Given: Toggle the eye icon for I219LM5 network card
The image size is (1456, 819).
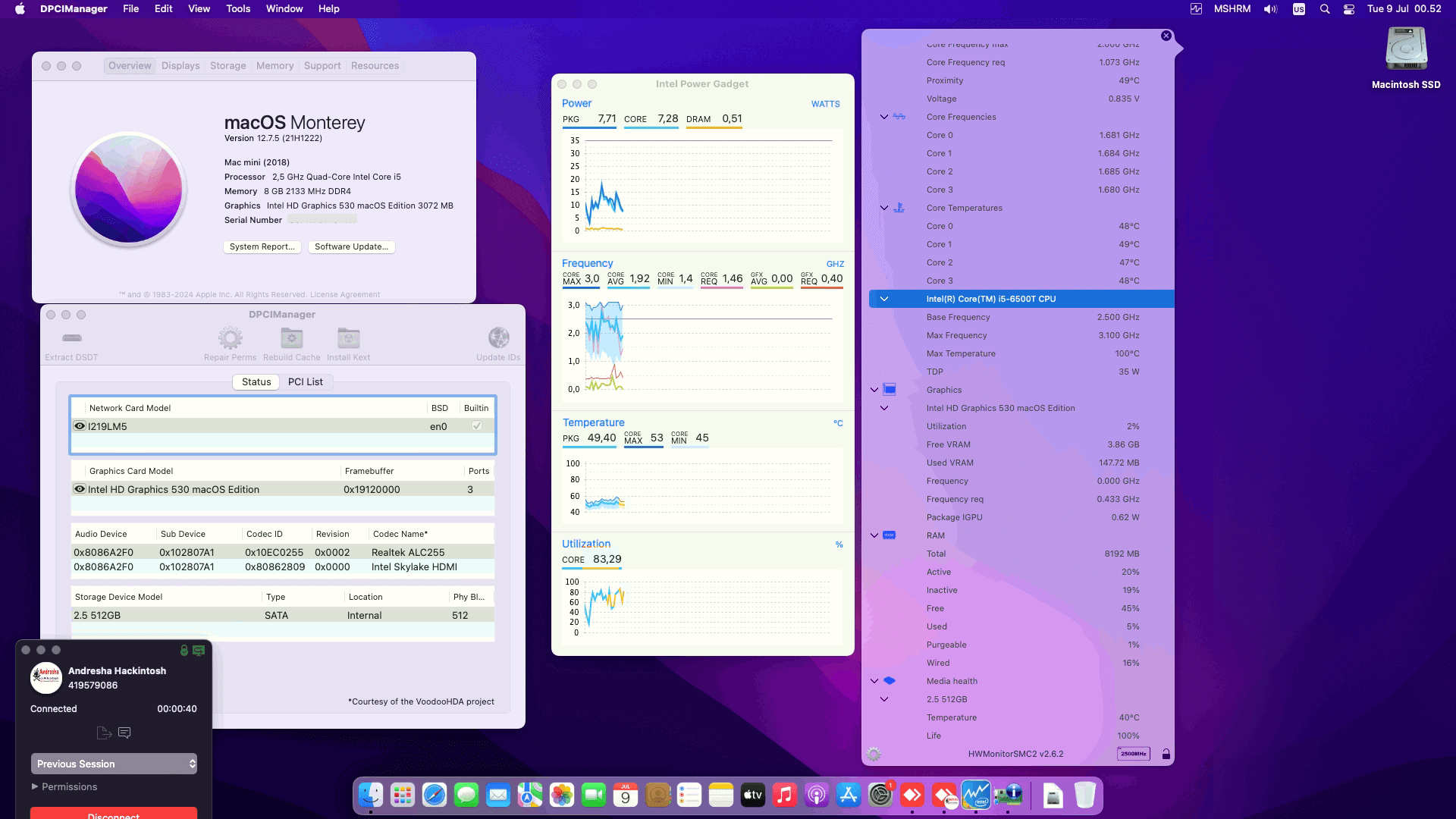Looking at the screenshot, I should [80, 425].
